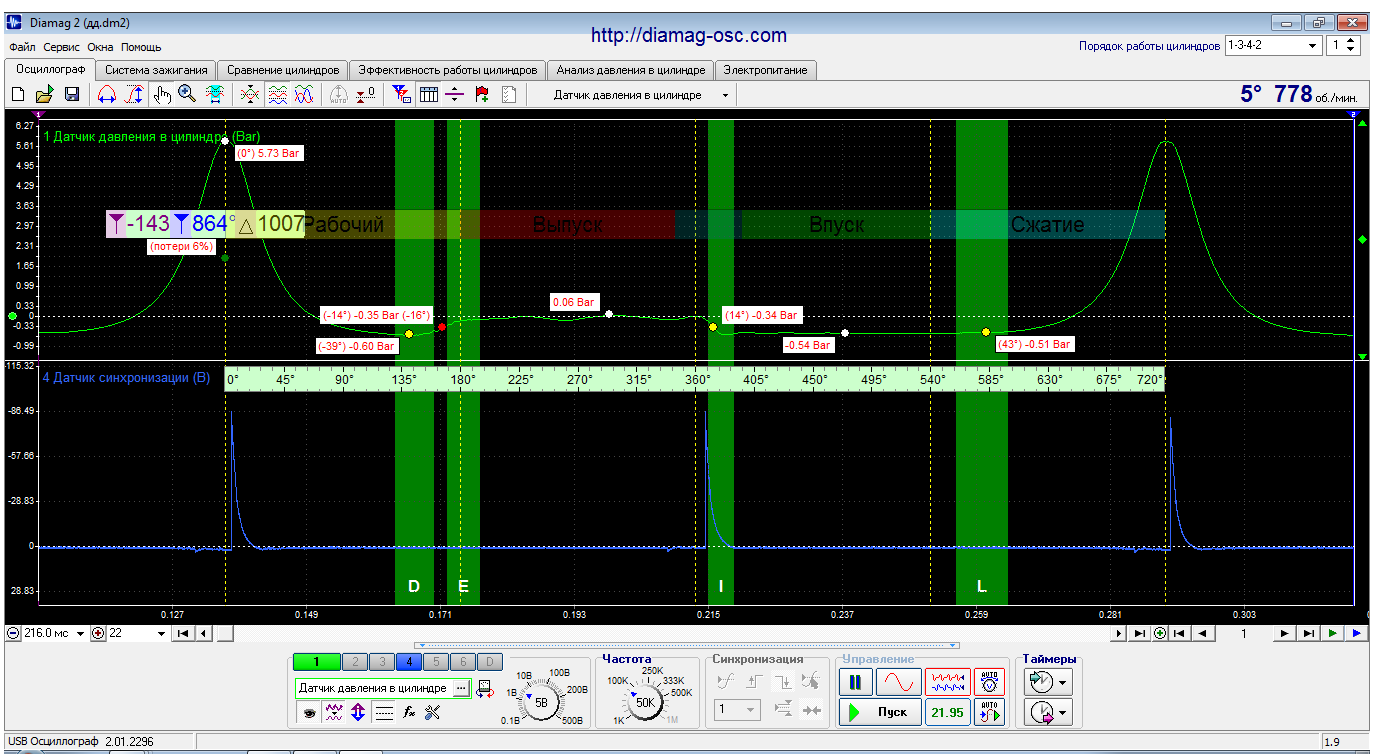Screen dimensions: 1382x754
Task: Click the device sync icon next to channel name
Action: click(485, 688)
